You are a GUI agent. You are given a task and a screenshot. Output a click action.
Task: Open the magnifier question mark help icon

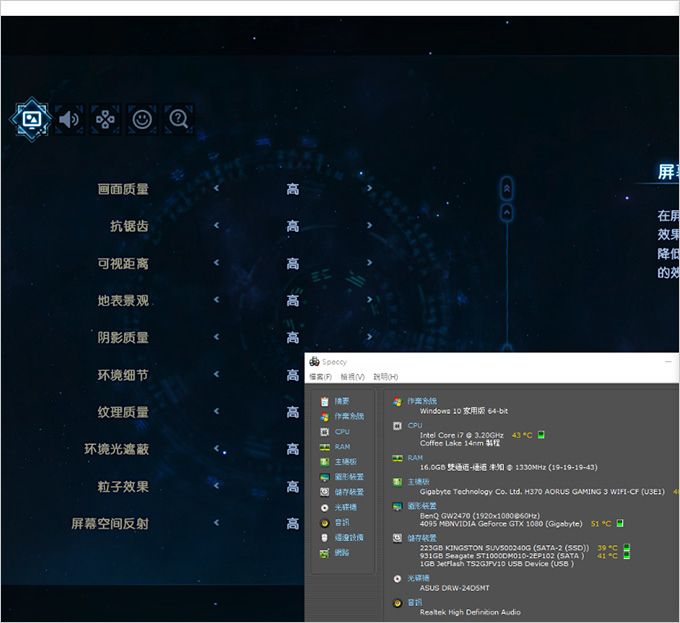coord(179,119)
